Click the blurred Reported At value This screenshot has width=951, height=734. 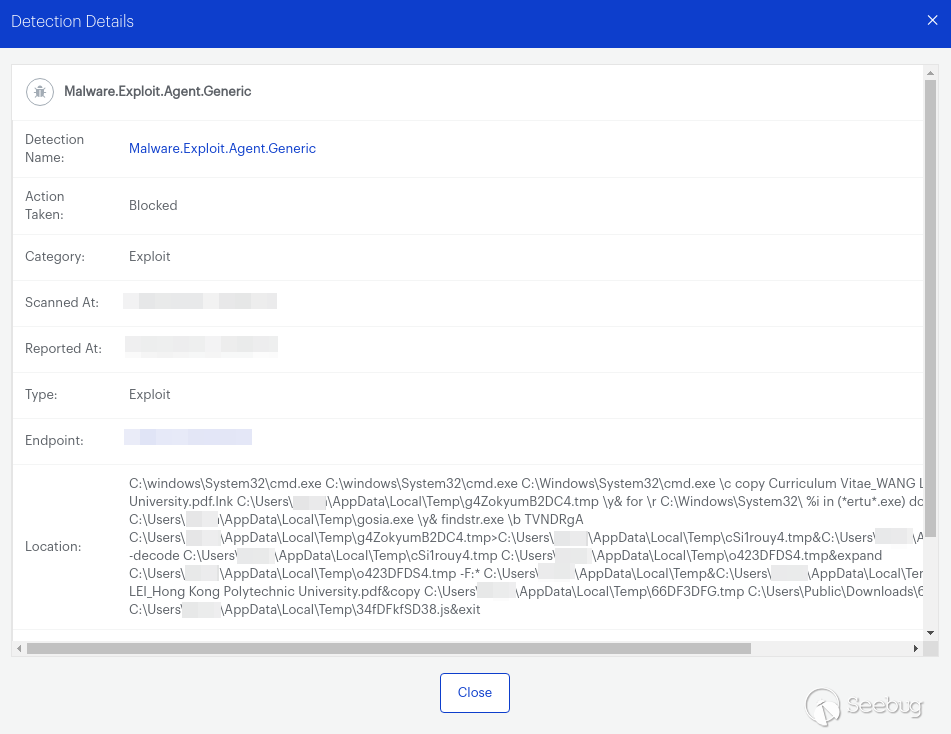pos(201,345)
